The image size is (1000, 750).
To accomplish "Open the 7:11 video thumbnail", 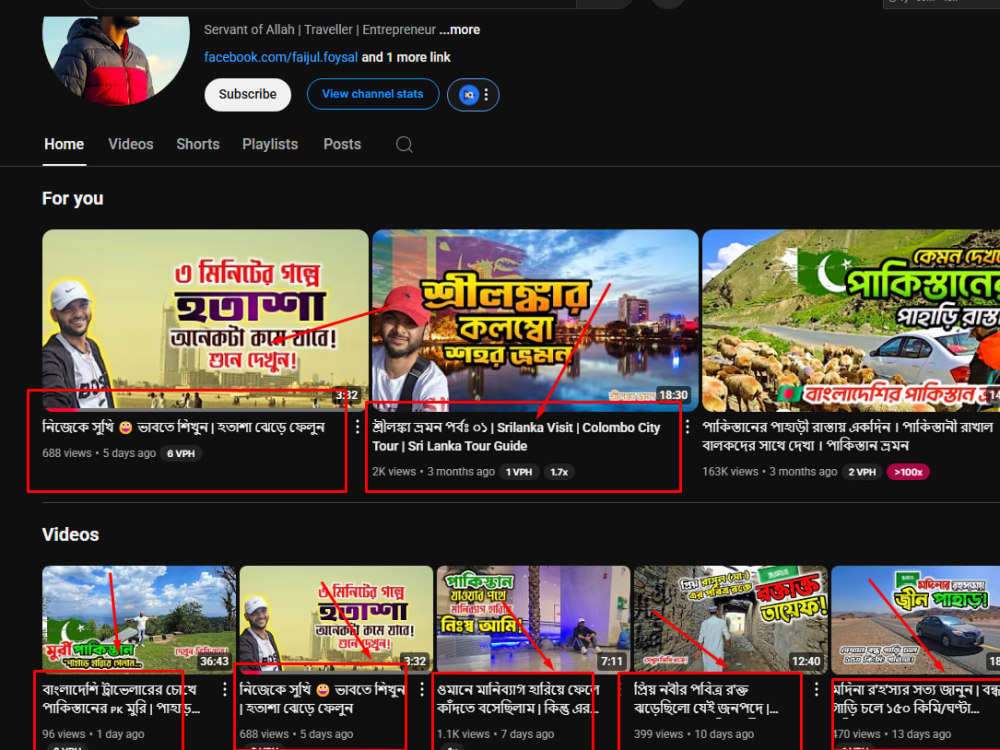I will pyautogui.click(x=533, y=619).
